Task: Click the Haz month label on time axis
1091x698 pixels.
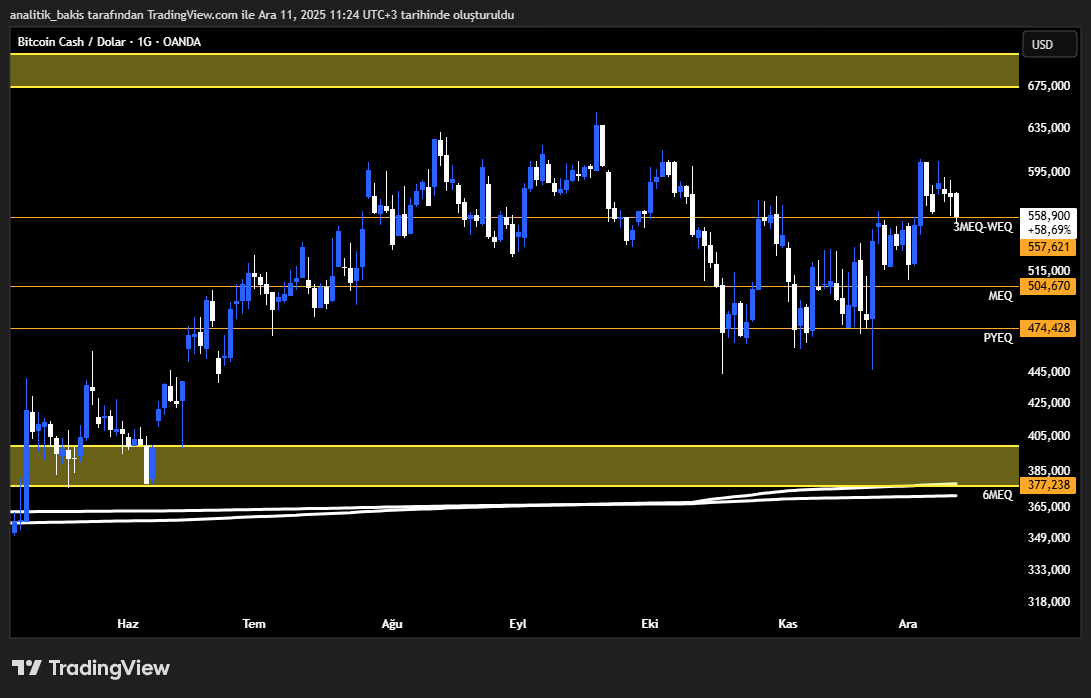Action: (128, 624)
